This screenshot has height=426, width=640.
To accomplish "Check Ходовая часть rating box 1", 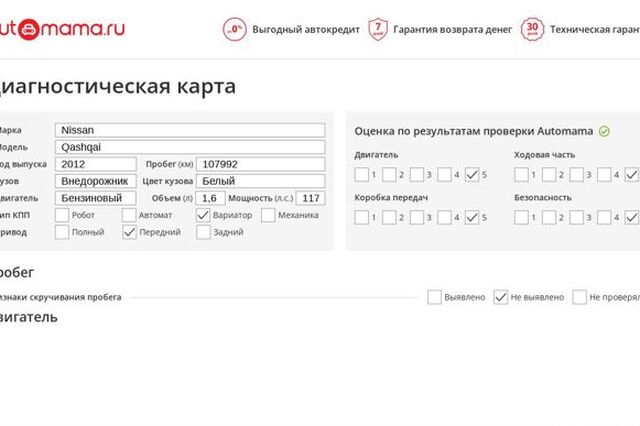I will (x=521, y=175).
